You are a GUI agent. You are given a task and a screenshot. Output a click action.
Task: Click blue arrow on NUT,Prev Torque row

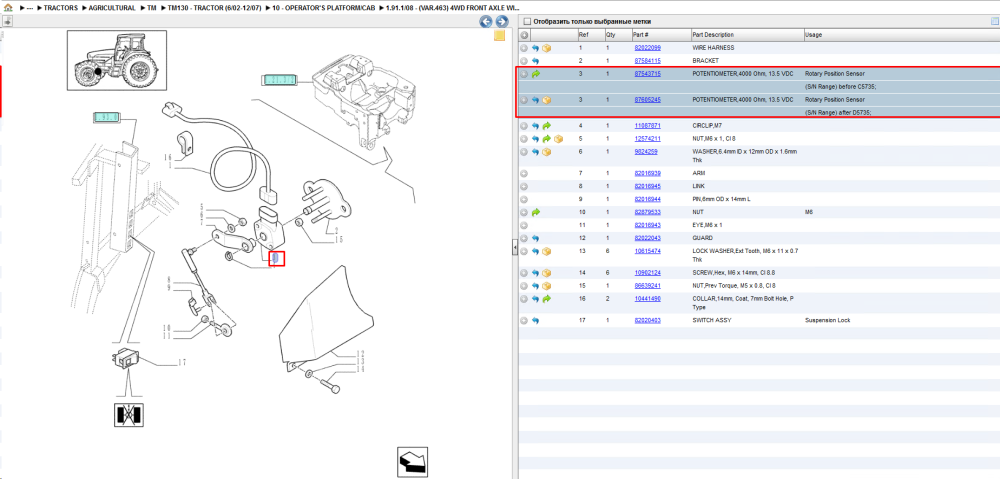click(x=536, y=286)
